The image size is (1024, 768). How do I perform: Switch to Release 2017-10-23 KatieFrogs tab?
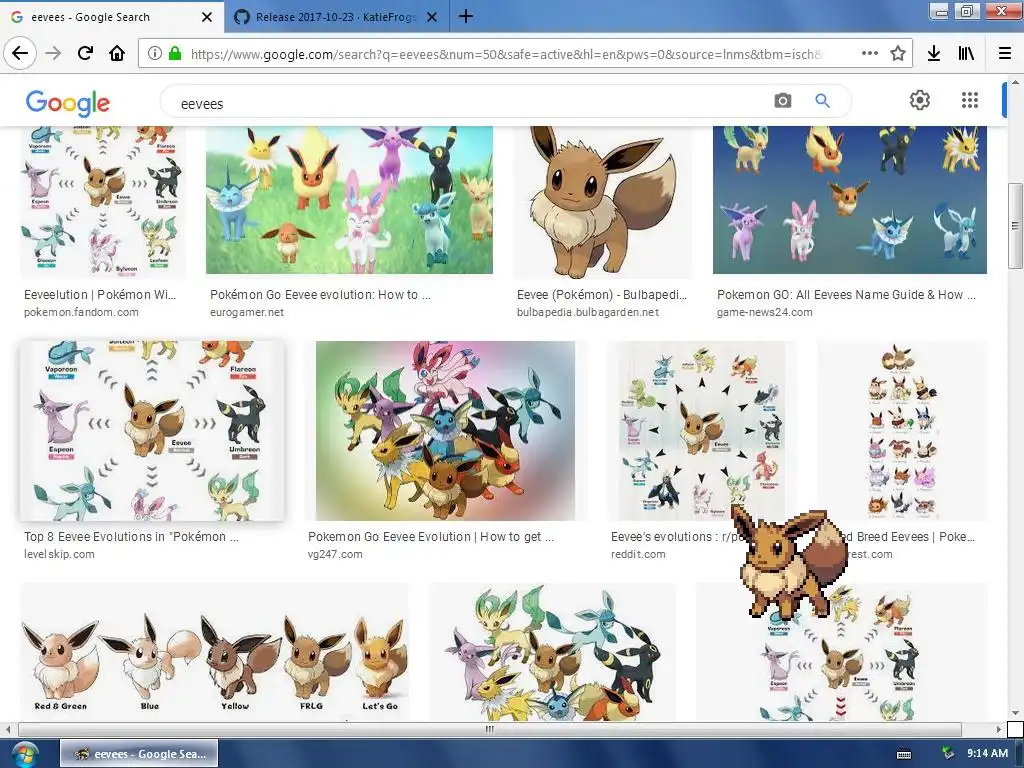[x=336, y=17]
